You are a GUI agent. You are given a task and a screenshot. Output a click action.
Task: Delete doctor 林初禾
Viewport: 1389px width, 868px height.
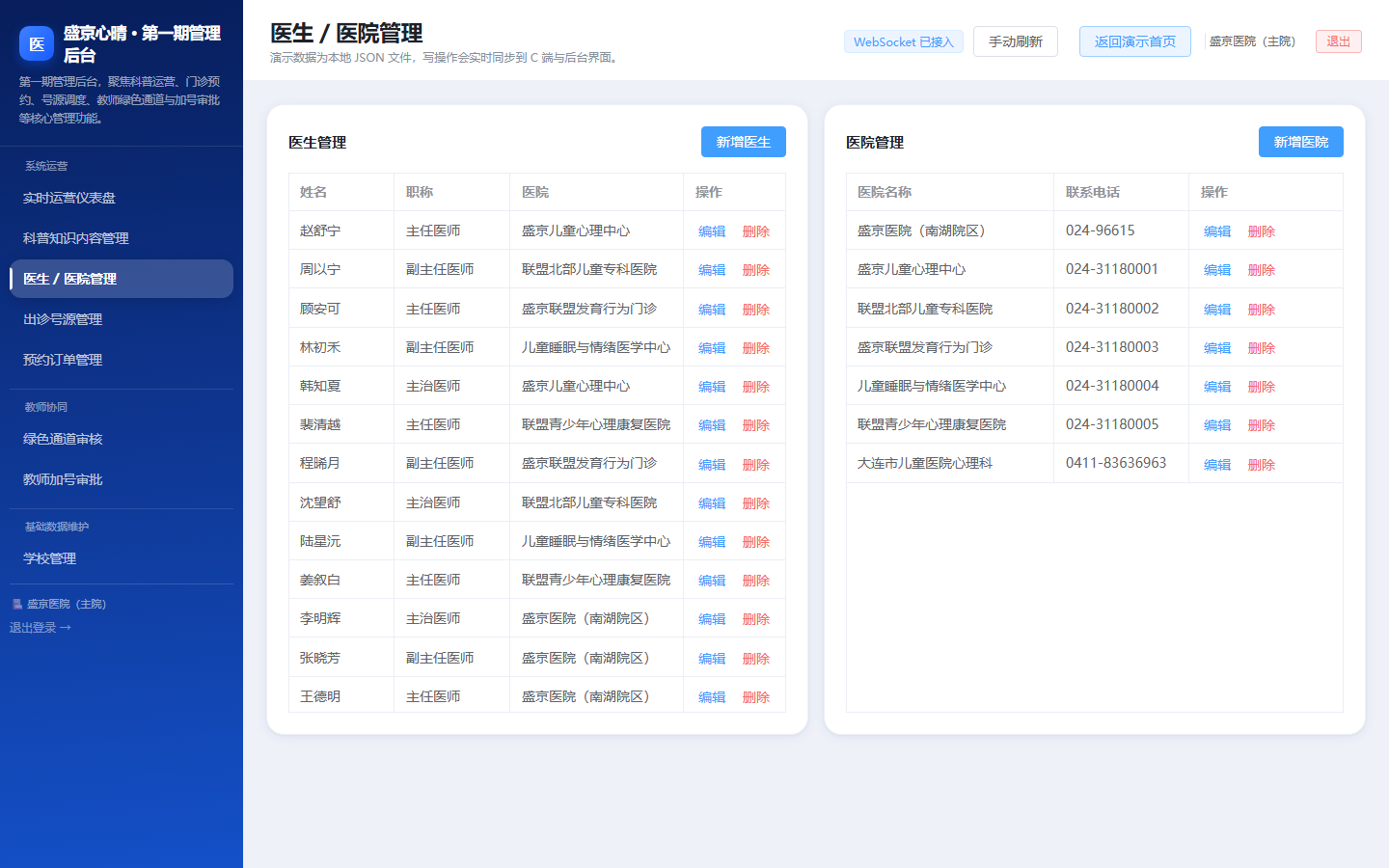tap(756, 348)
